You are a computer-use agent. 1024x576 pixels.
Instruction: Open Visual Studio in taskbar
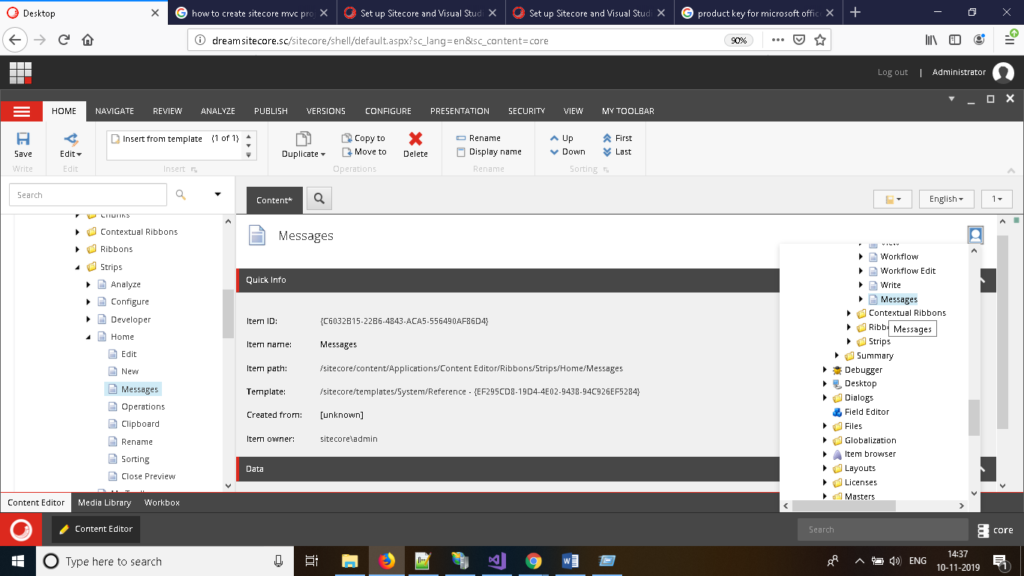pyautogui.click(x=497, y=561)
